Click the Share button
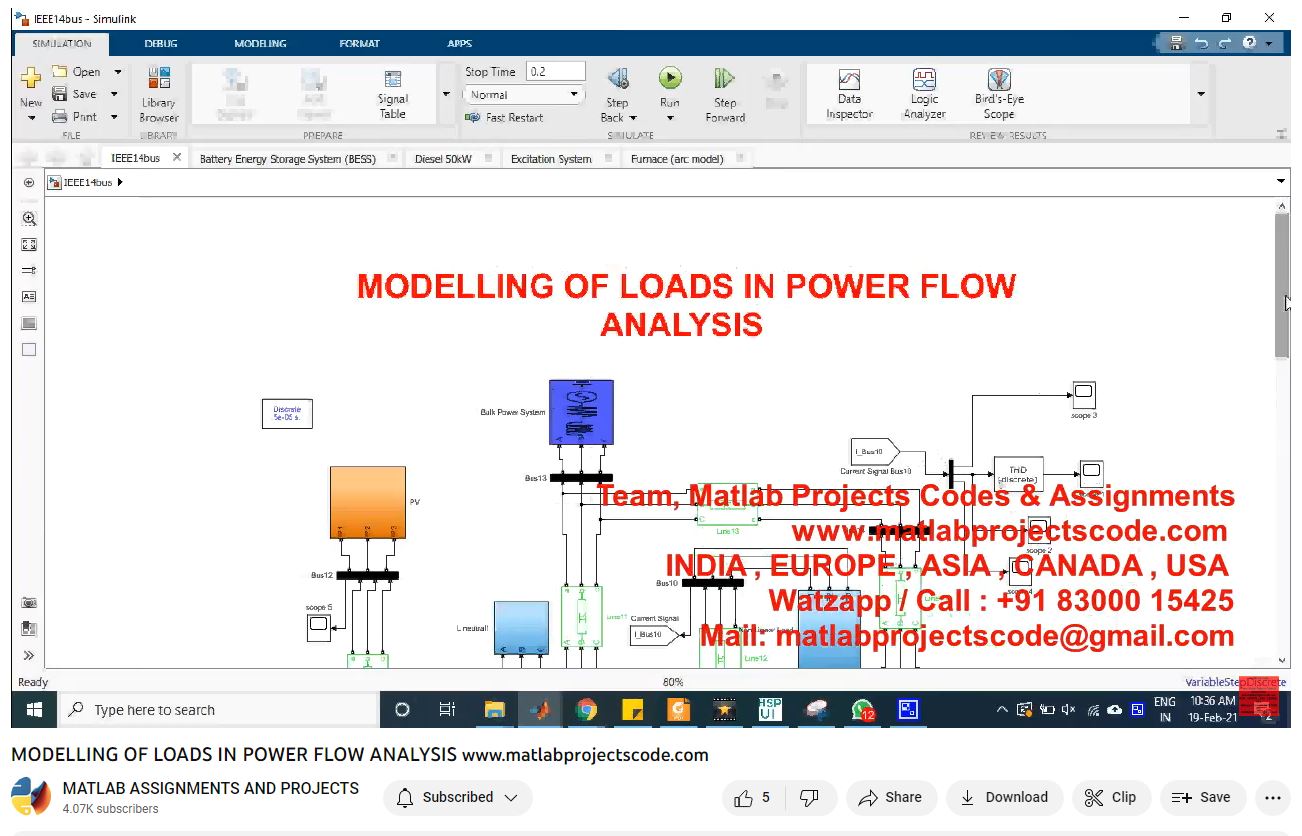Viewport: 1302px width, 836px height. coord(890,797)
